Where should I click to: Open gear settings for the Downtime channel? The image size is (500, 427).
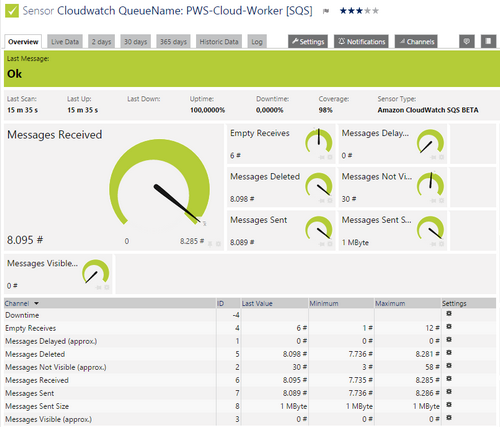click(x=449, y=314)
